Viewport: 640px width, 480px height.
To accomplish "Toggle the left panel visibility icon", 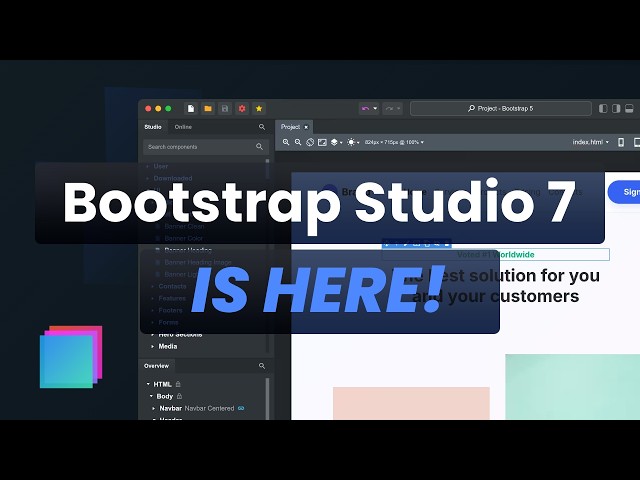I will (603, 109).
